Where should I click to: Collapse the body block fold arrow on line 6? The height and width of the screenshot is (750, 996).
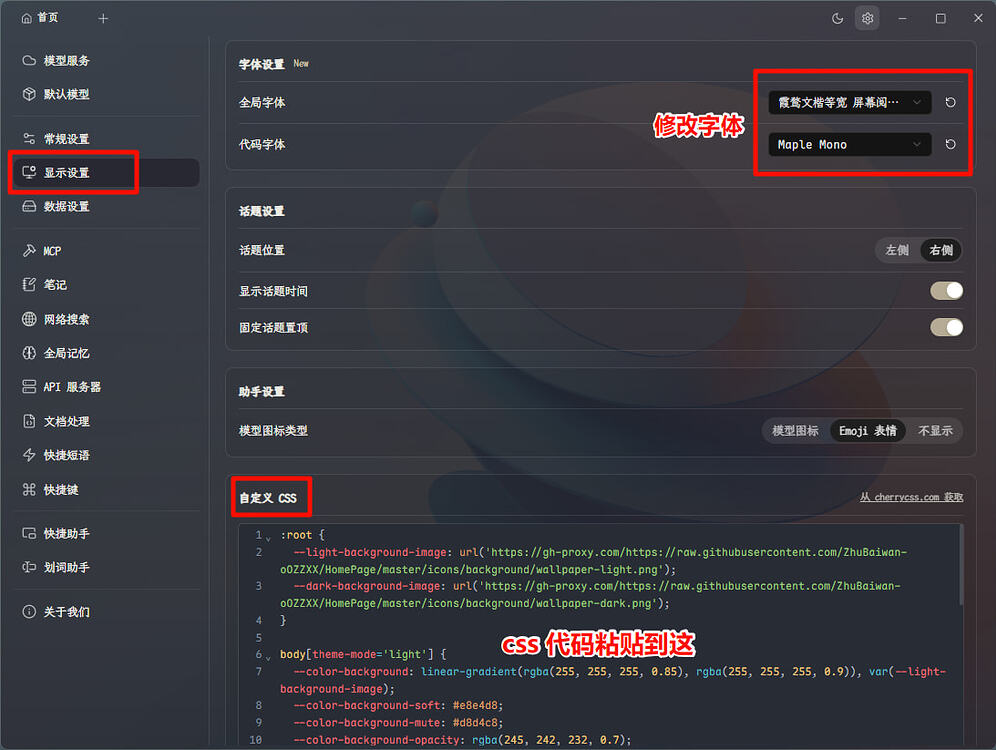tap(268, 657)
